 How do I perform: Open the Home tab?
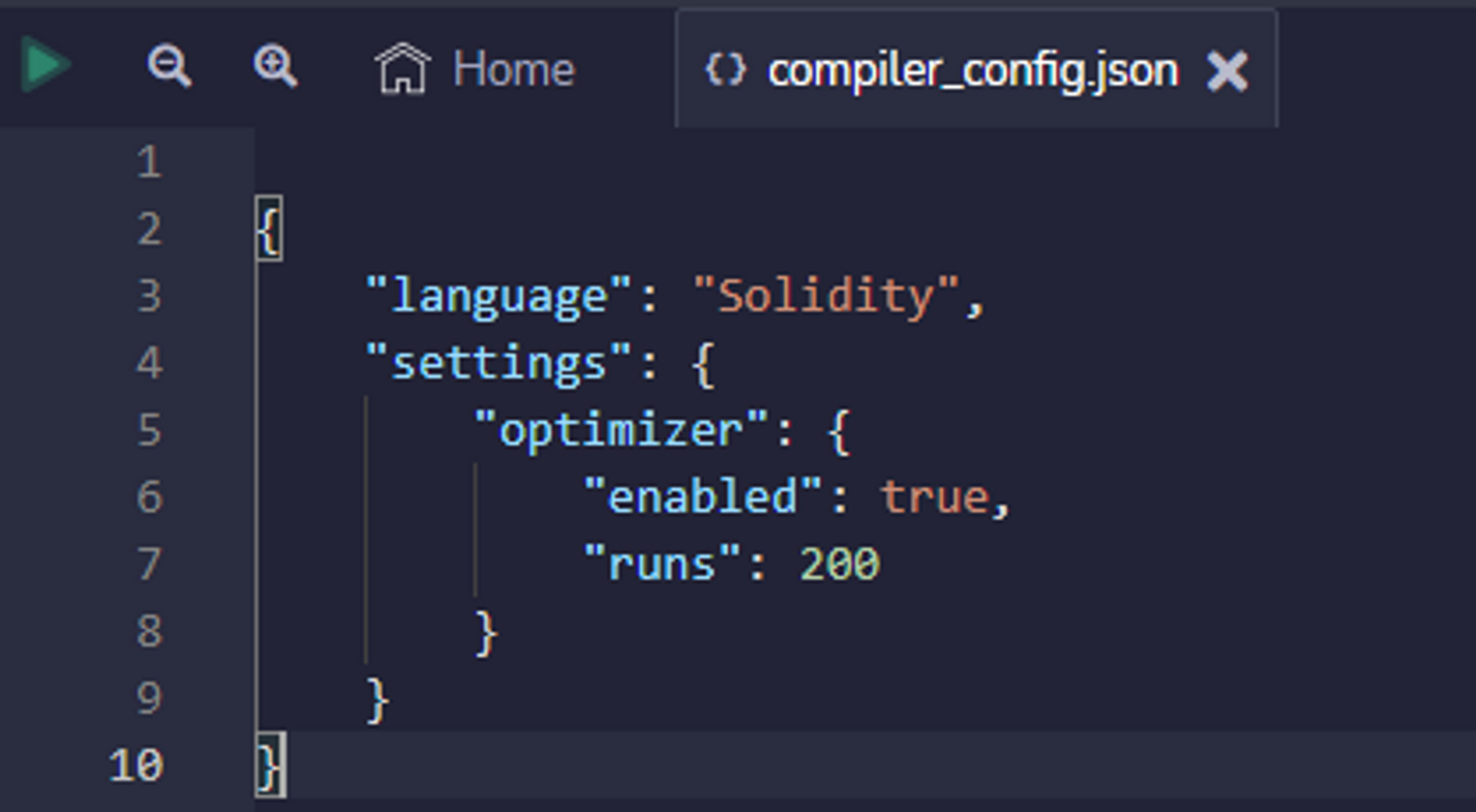474,69
